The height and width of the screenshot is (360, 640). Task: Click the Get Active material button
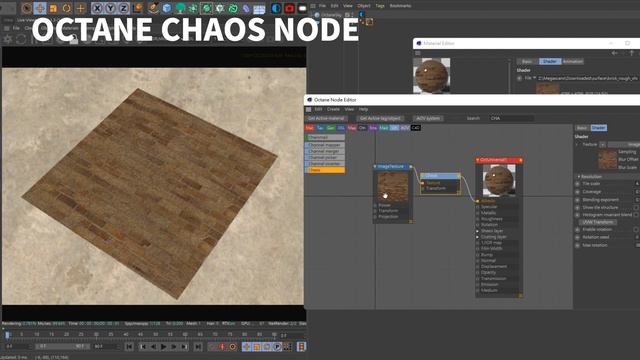(x=326, y=118)
